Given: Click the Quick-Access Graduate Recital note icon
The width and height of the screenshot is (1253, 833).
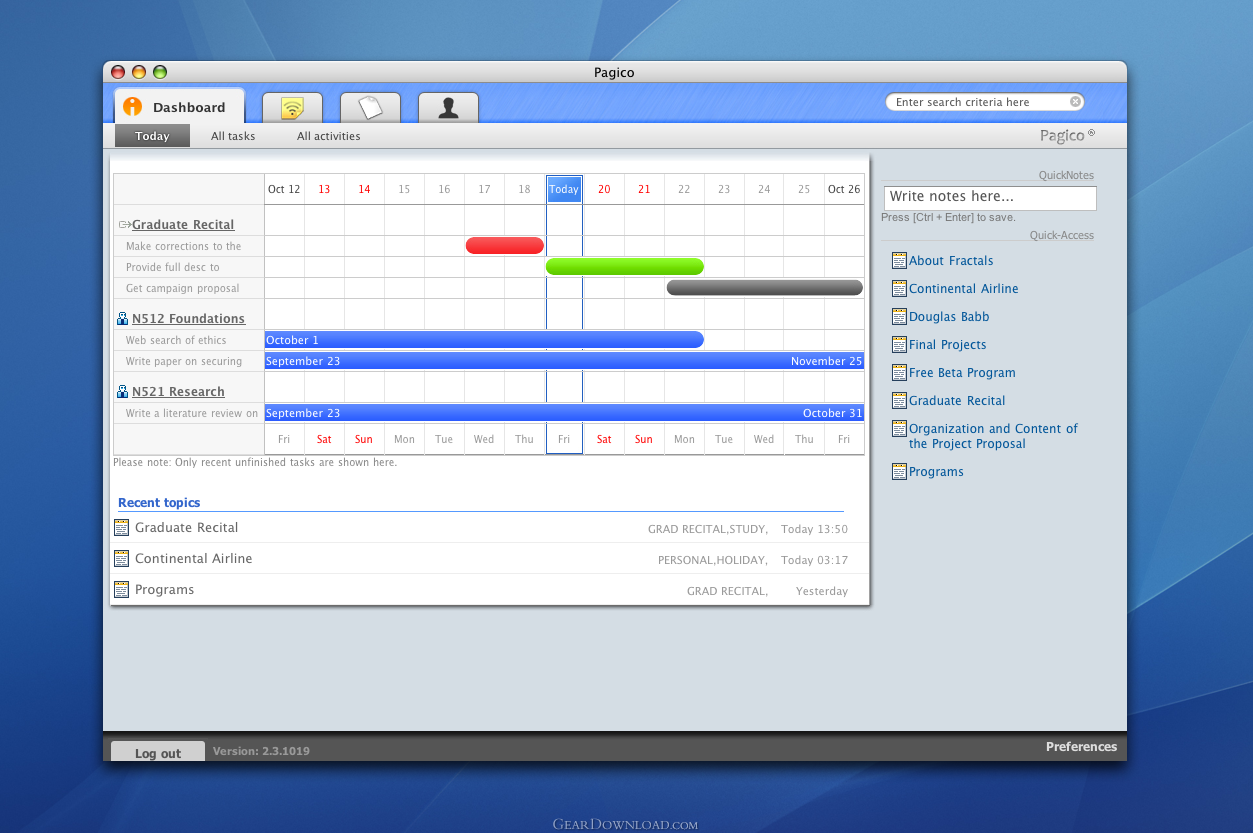Looking at the screenshot, I should pyautogui.click(x=899, y=400).
